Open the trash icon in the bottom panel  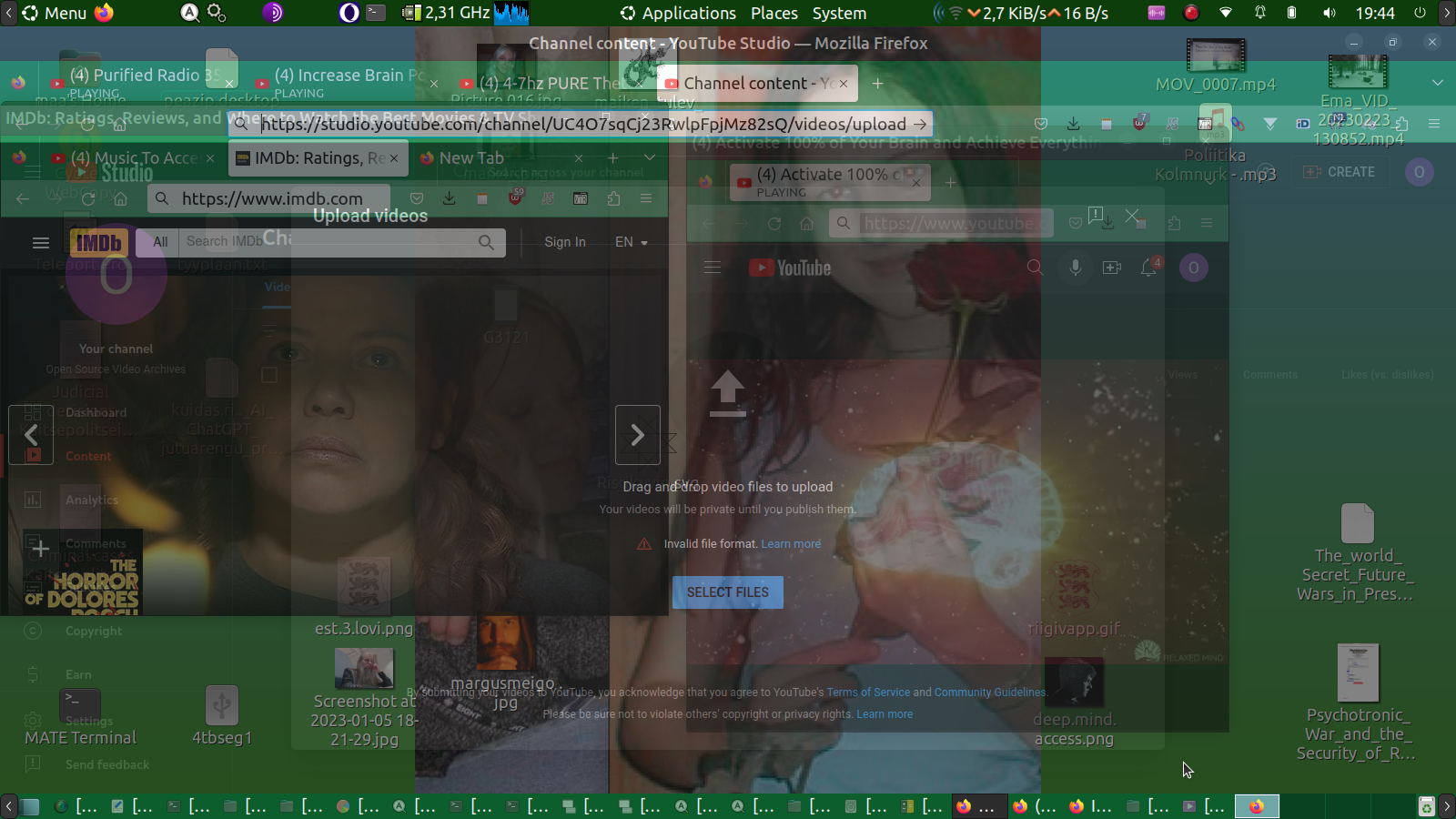1426,806
